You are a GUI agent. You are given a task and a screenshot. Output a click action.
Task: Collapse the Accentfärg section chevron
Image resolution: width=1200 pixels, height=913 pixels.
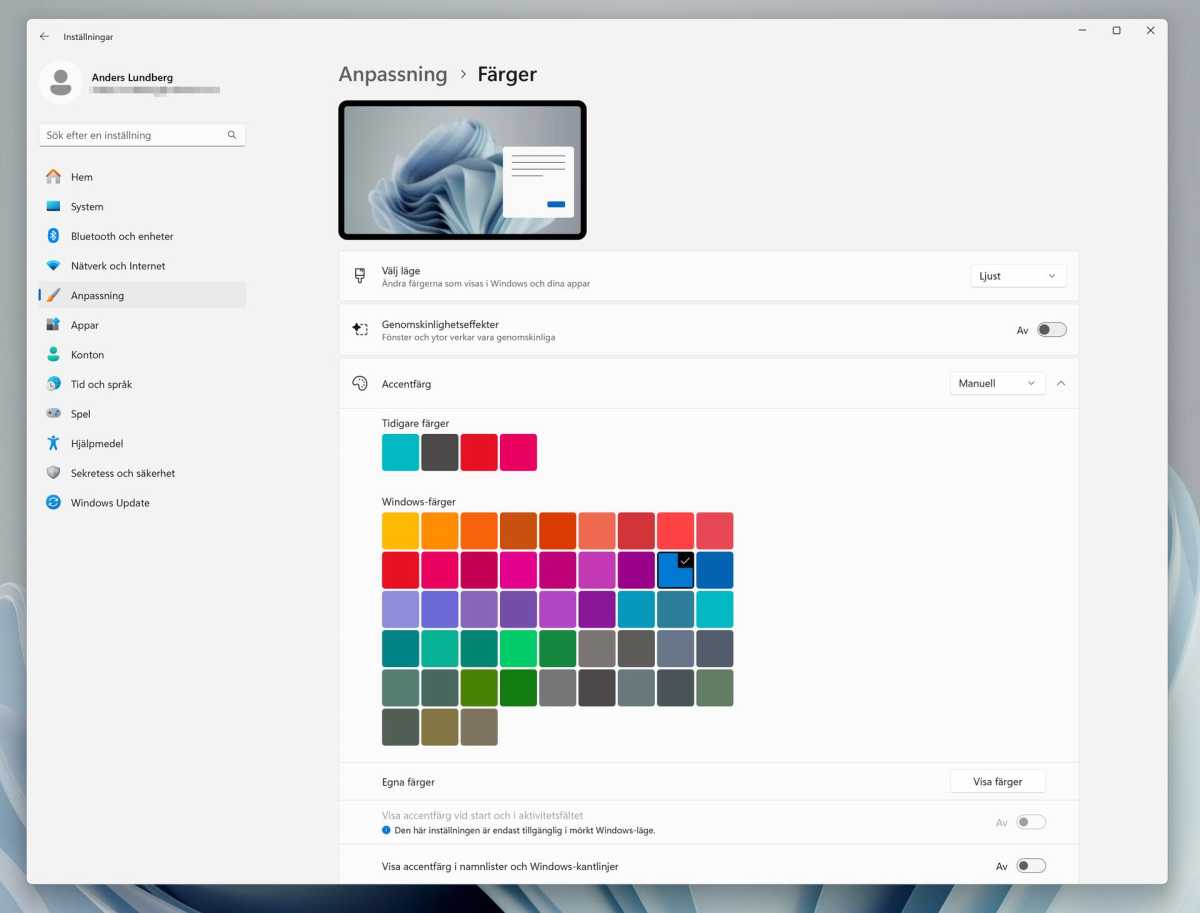(1061, 383)
